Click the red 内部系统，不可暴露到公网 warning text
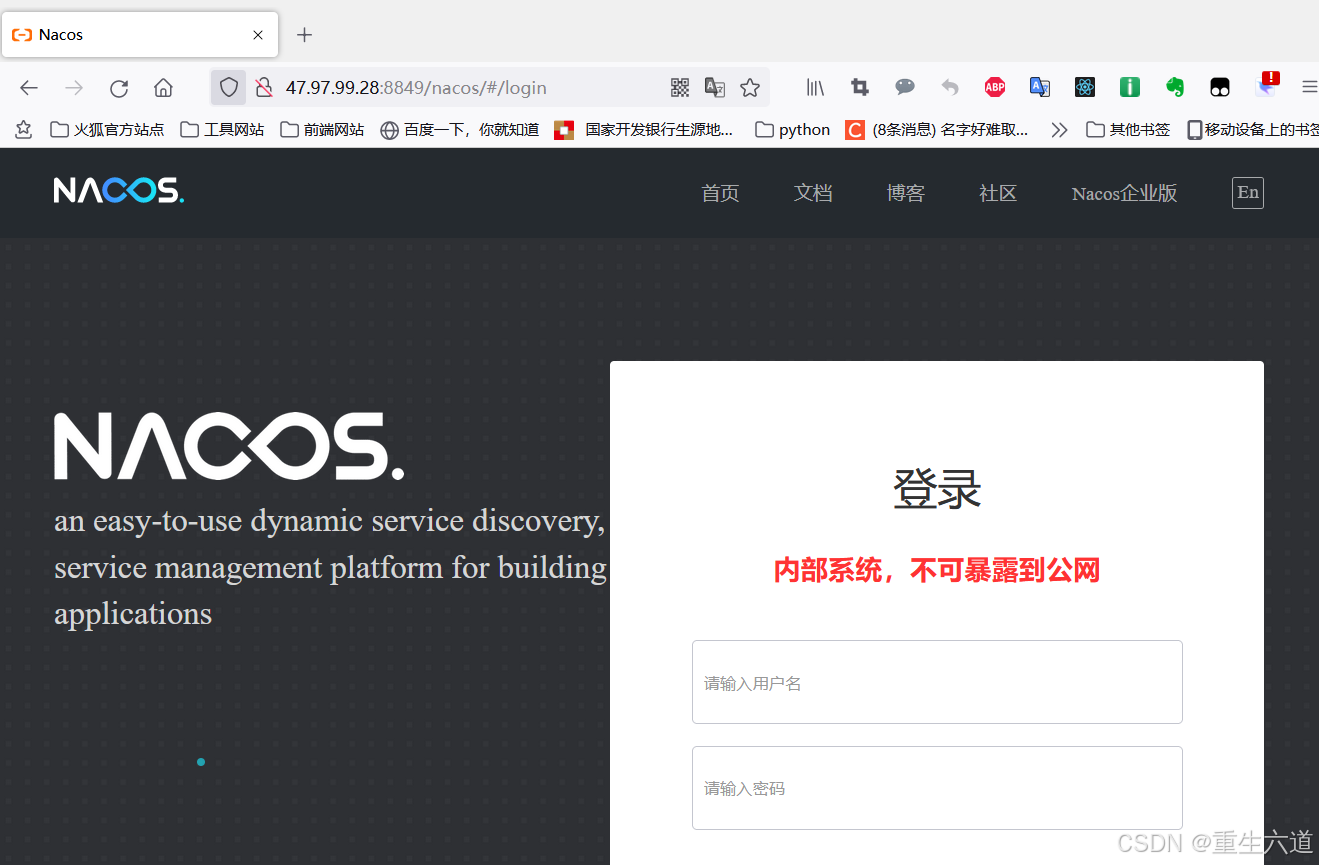Image resolution: width=1319 pixels, height=865 pixels. click(937, 570)
